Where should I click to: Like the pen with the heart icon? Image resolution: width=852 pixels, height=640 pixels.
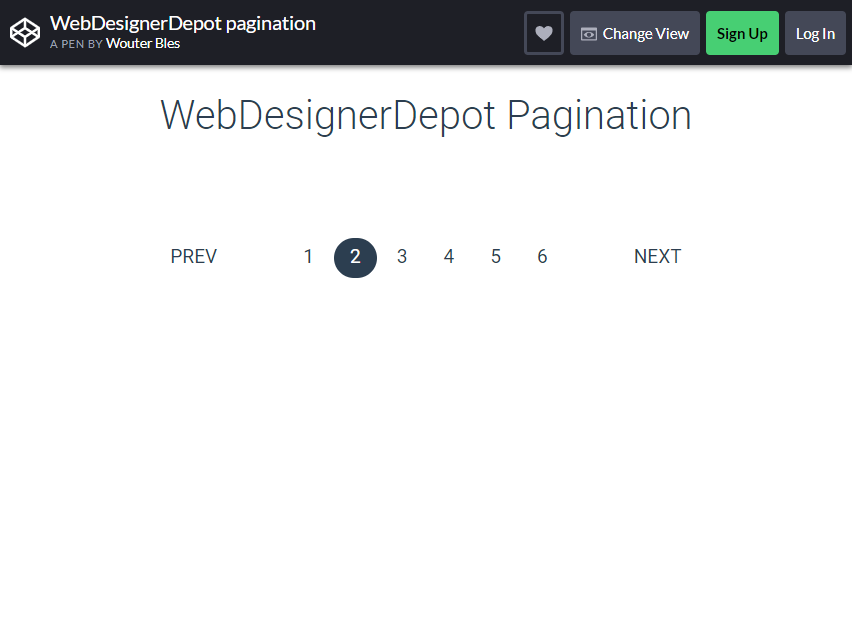point(544,33)
